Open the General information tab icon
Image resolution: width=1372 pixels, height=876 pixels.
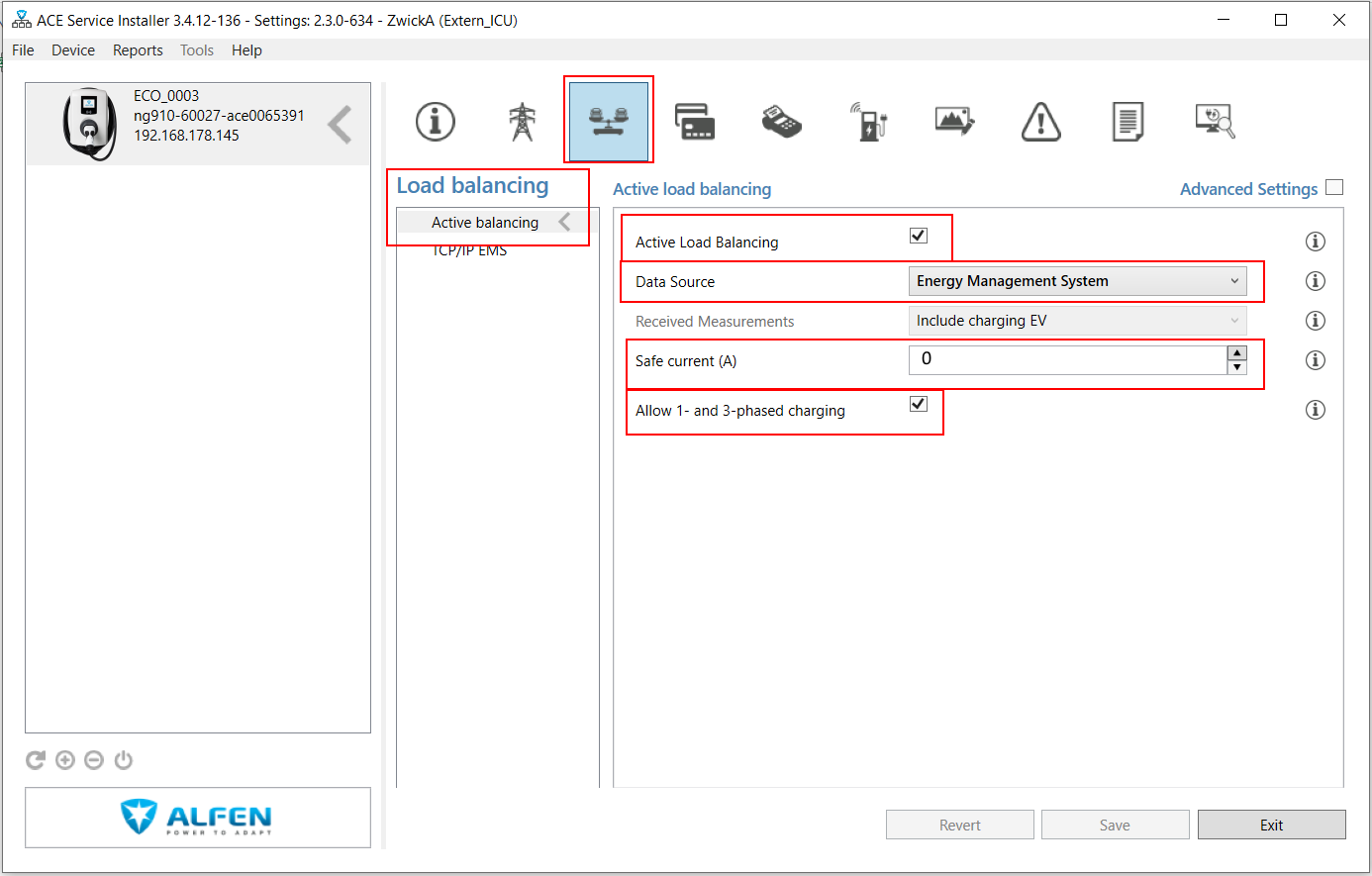point(435,122)
